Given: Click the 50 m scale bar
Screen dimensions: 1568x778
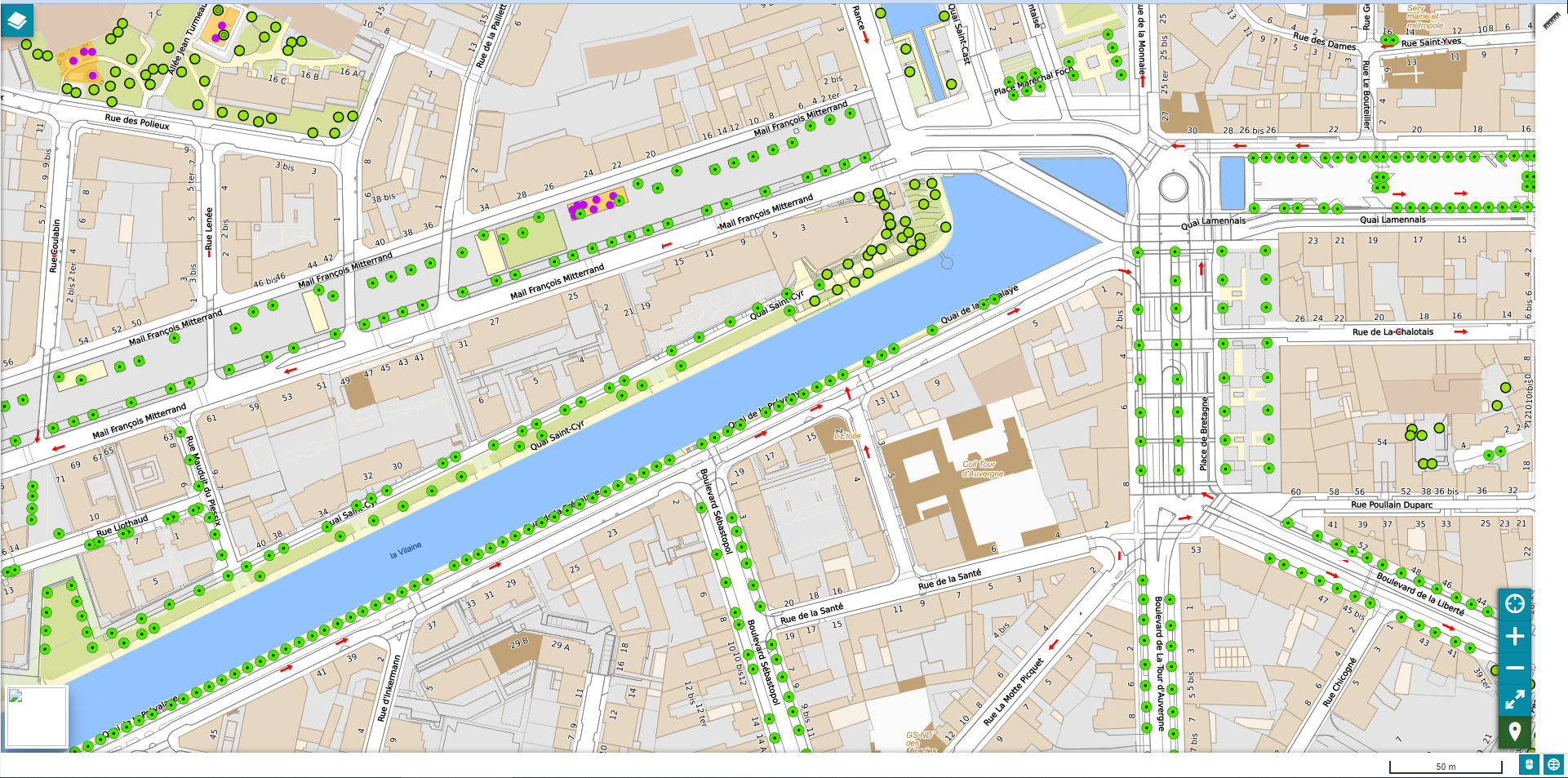Looking at the screenshot, I should 1446,767.
